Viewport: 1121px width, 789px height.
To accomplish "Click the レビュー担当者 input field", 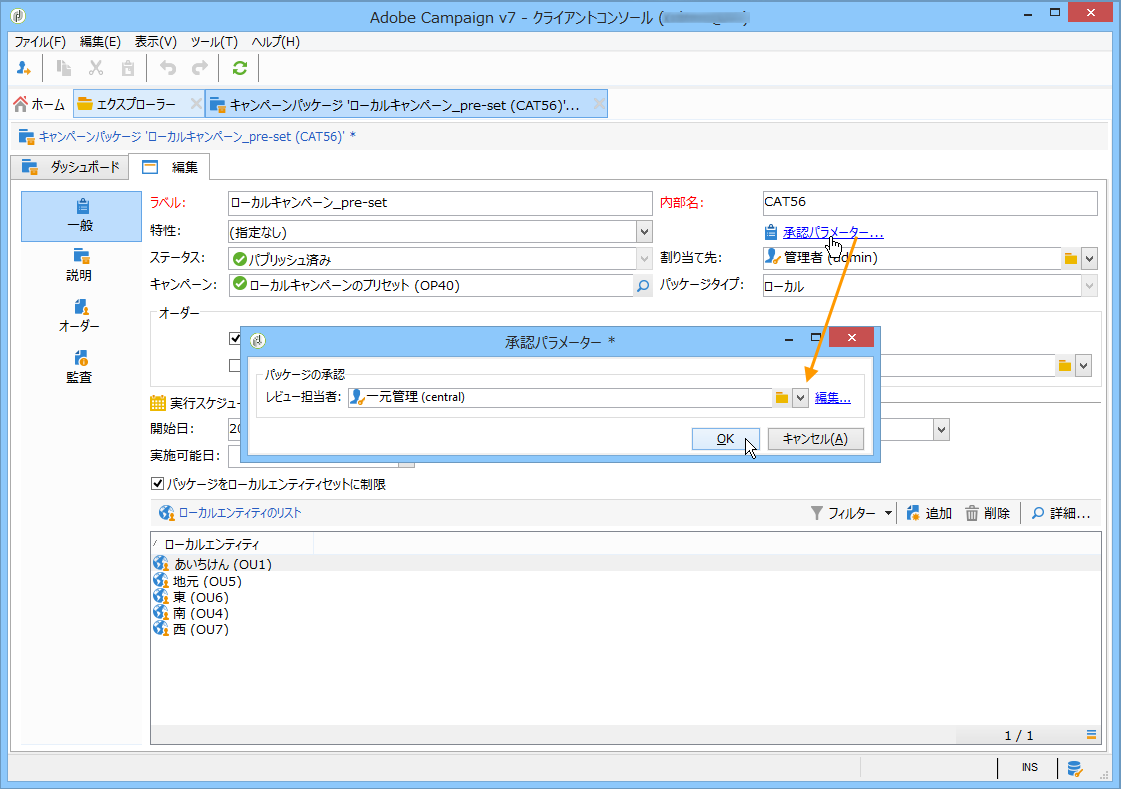I will 560,398.
